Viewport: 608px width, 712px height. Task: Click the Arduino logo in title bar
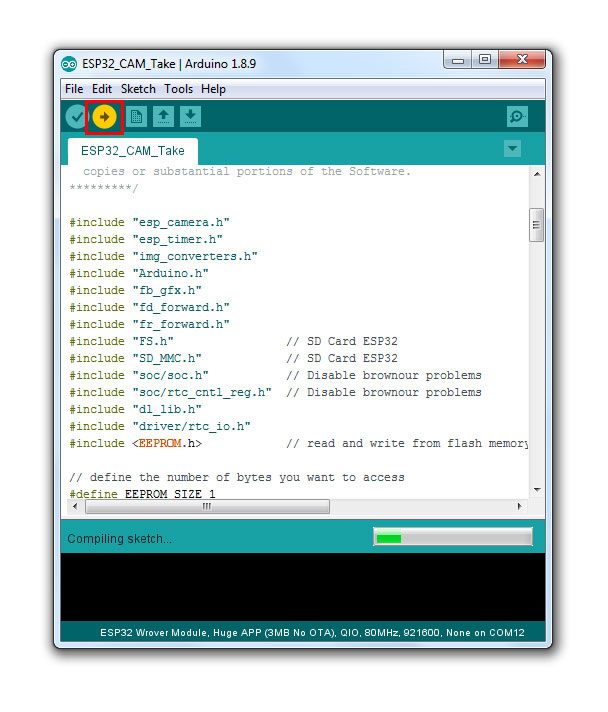pos(69,64)
